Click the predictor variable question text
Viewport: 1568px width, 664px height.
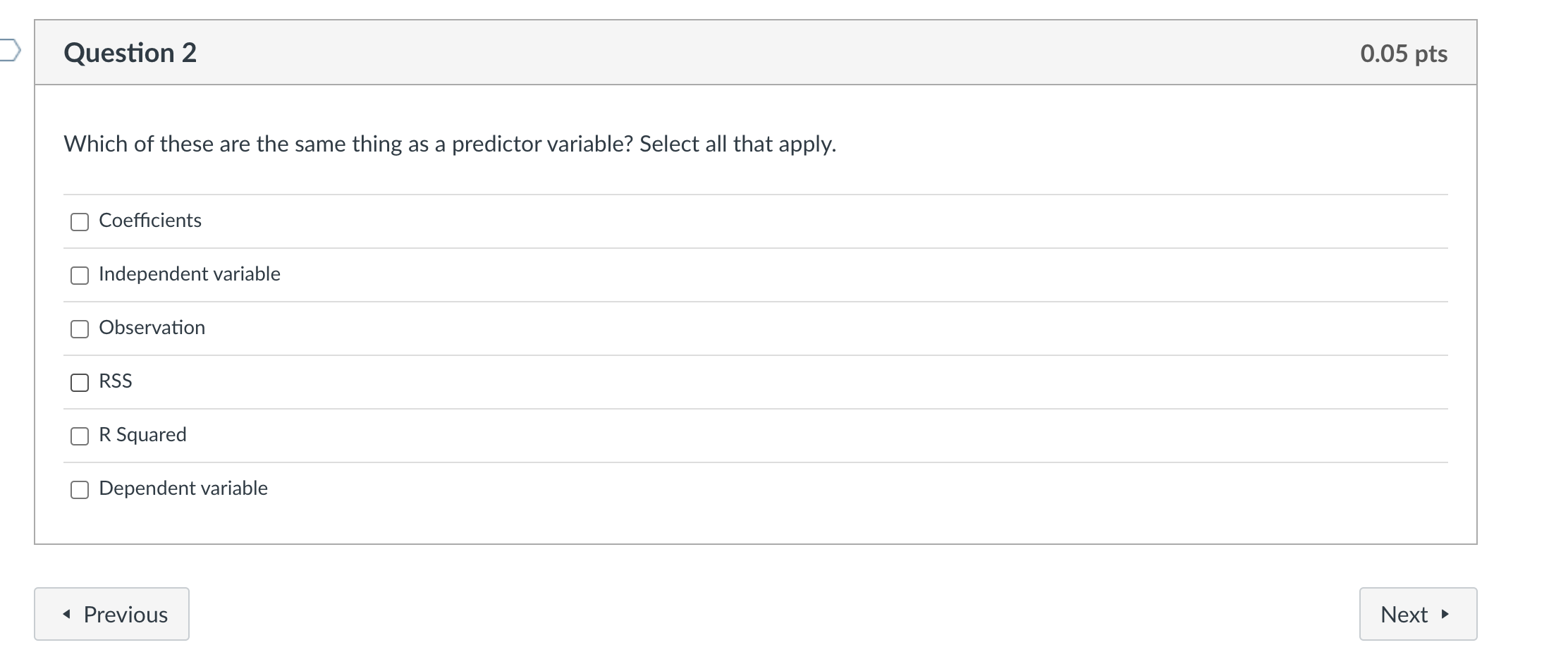(450, 144)
